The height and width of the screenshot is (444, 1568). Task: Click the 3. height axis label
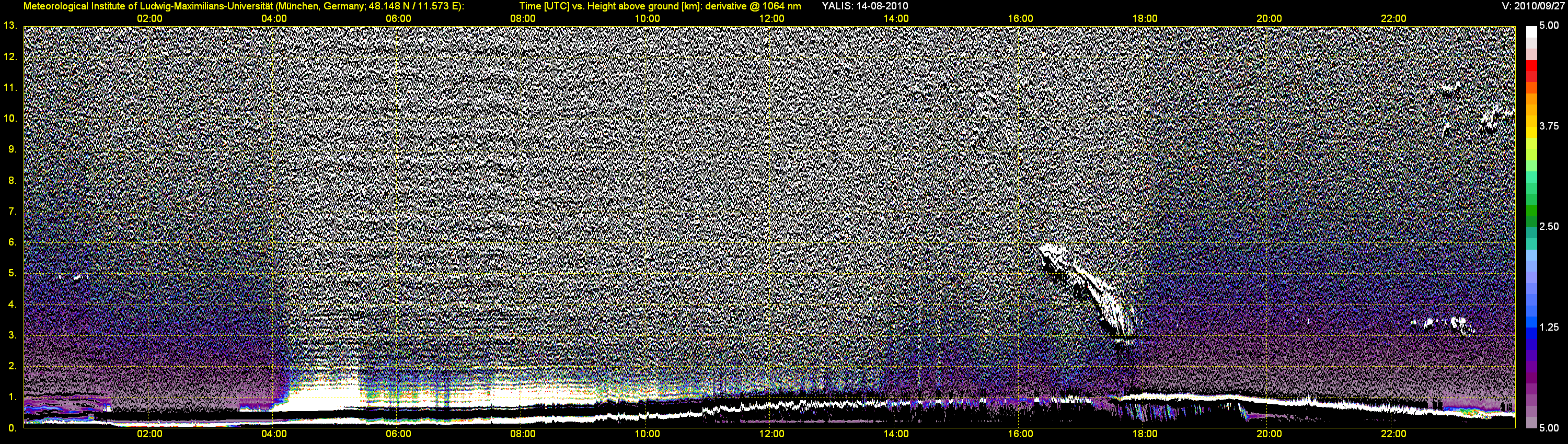[x=12, y=335]
